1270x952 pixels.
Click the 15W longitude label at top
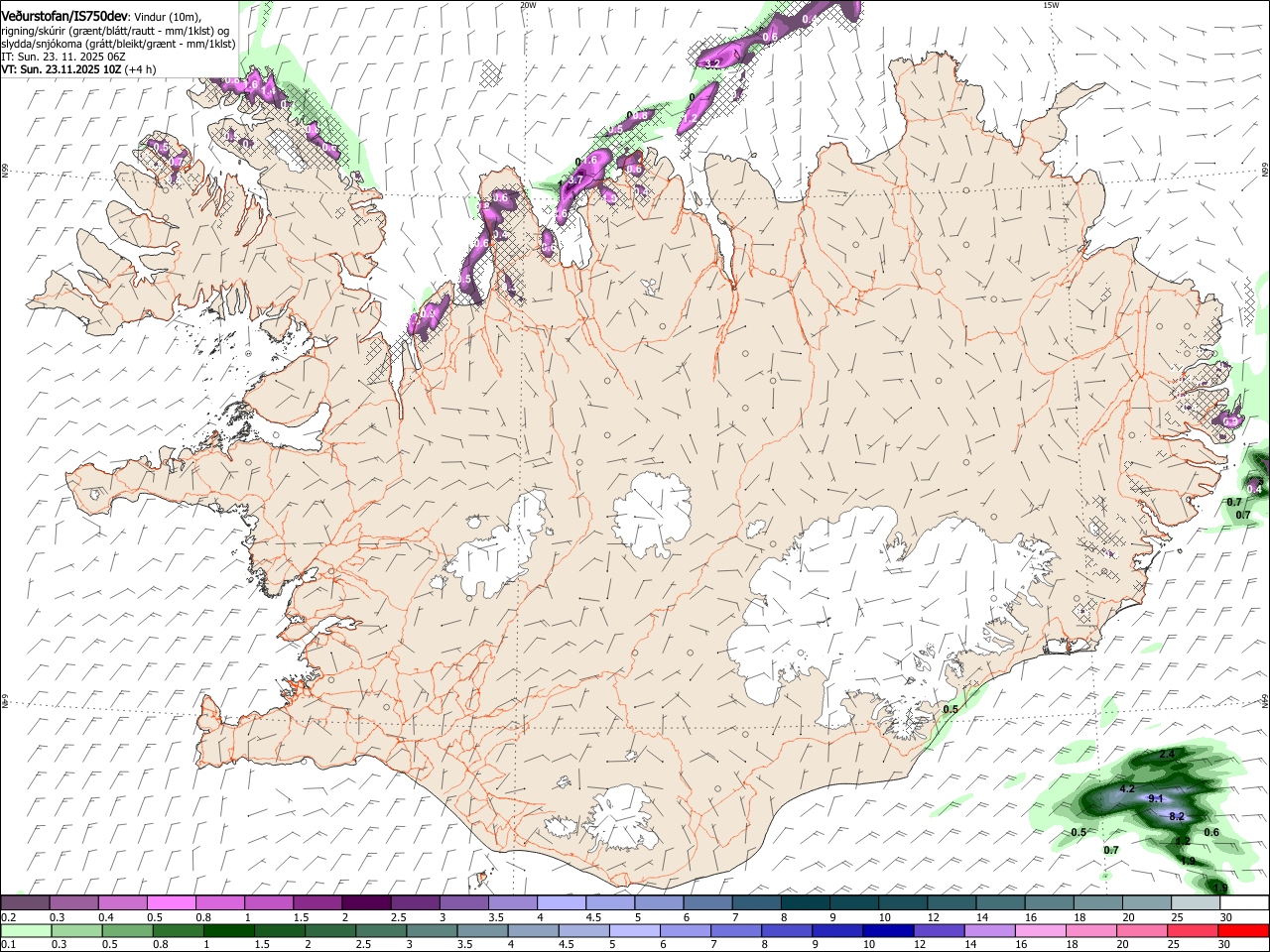(1051, 5)
